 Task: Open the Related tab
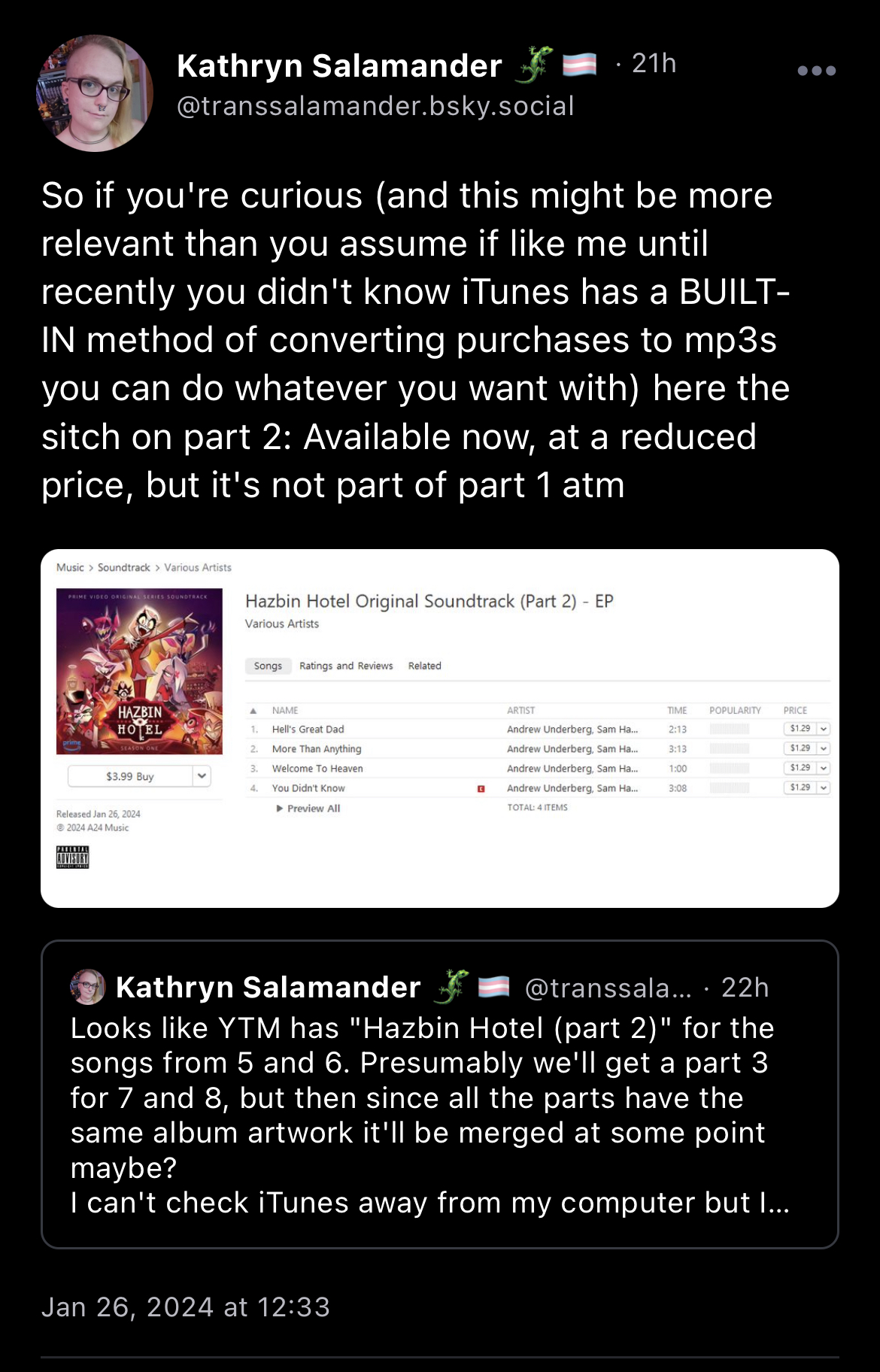(x=425, y=666)
